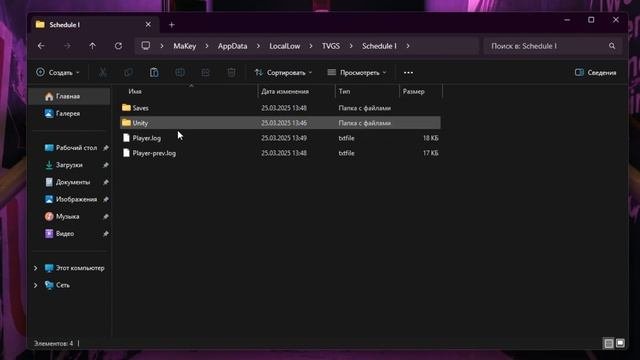Click the 17 КБ size of Player-prev.log
The image size is (640, 360).
[431, 153]
